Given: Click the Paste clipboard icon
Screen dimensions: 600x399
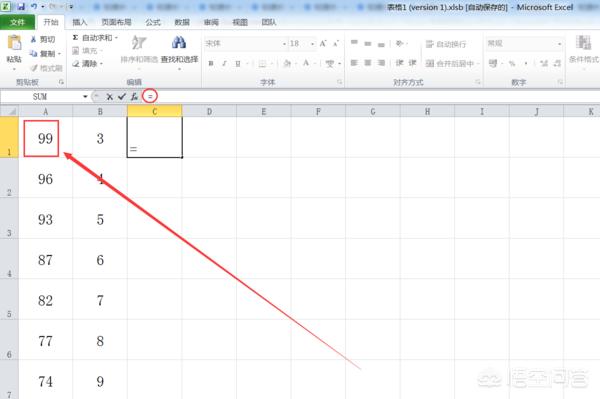Looking at the screenshot, I should (x=14, y=43).
